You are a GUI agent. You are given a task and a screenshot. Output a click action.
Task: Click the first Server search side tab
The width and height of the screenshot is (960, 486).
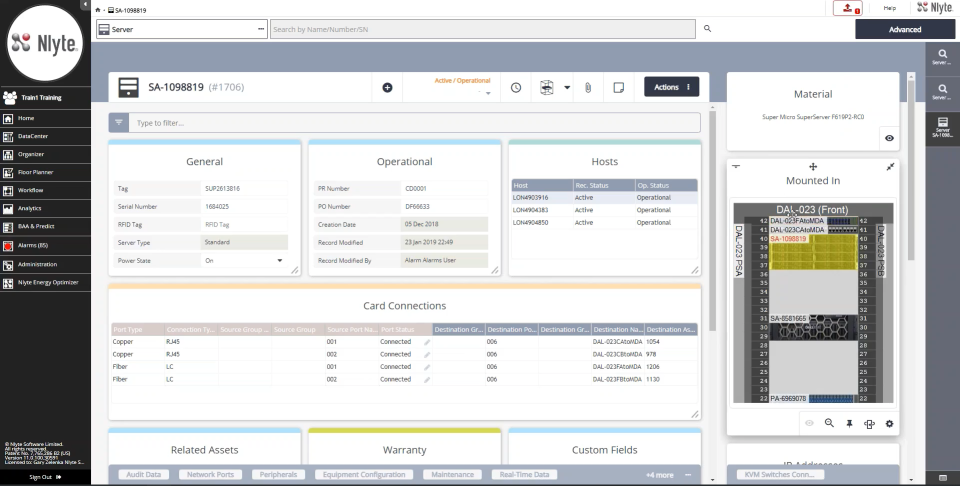[943, 58]
